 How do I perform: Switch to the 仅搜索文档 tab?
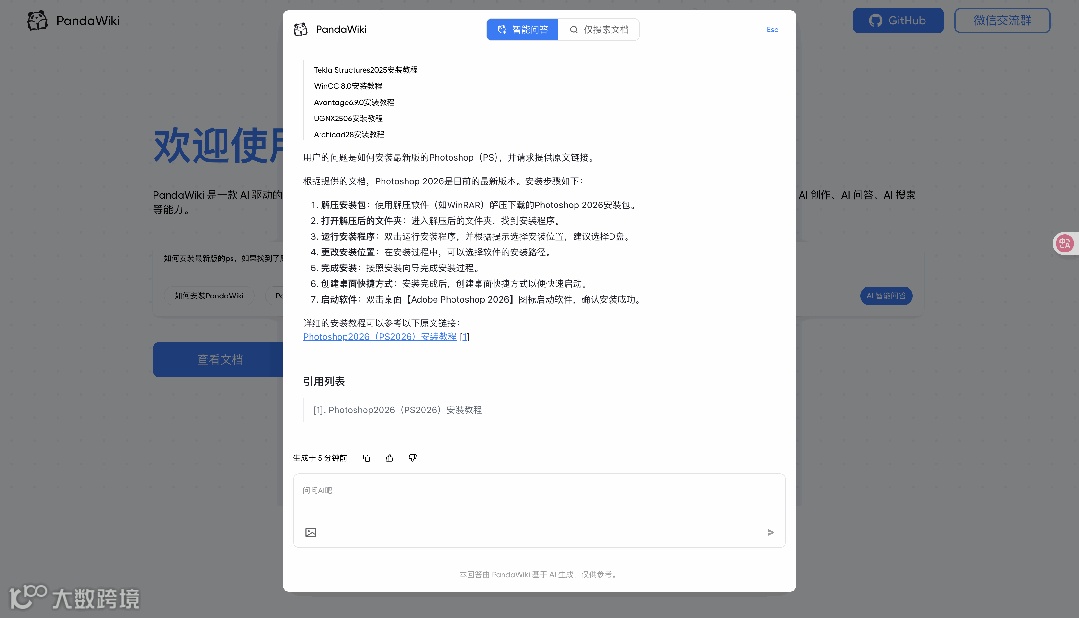599,30
